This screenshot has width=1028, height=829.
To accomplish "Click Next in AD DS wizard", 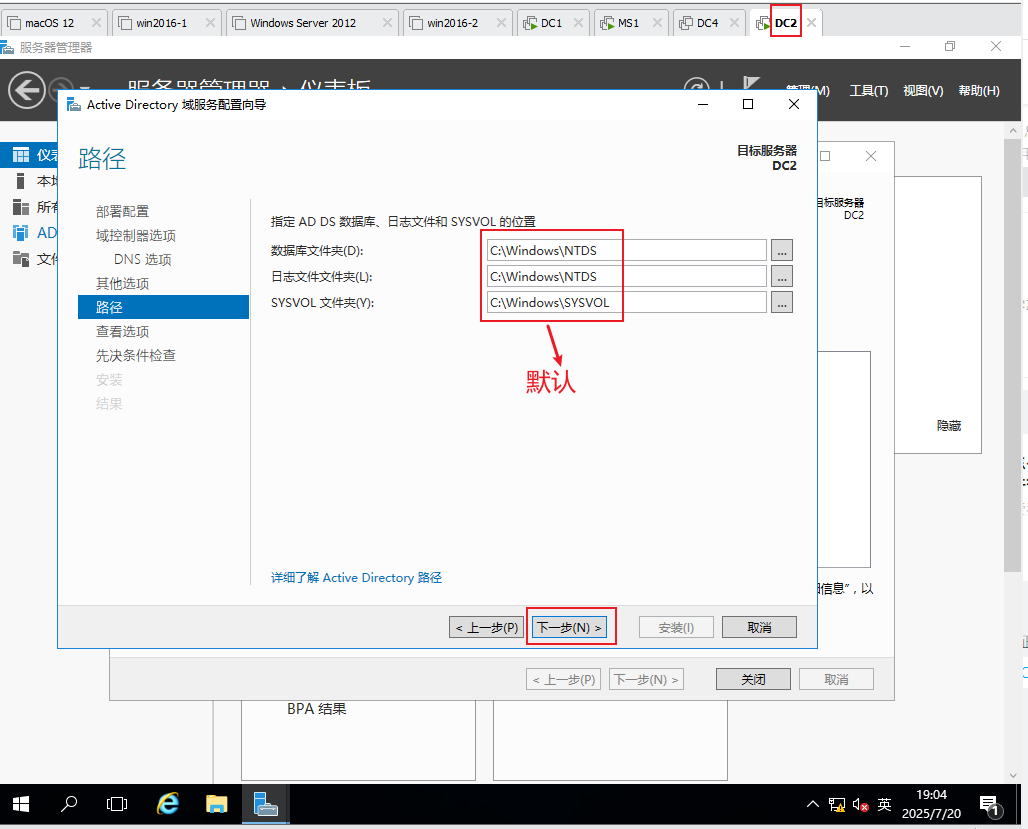I will [569, 628].
